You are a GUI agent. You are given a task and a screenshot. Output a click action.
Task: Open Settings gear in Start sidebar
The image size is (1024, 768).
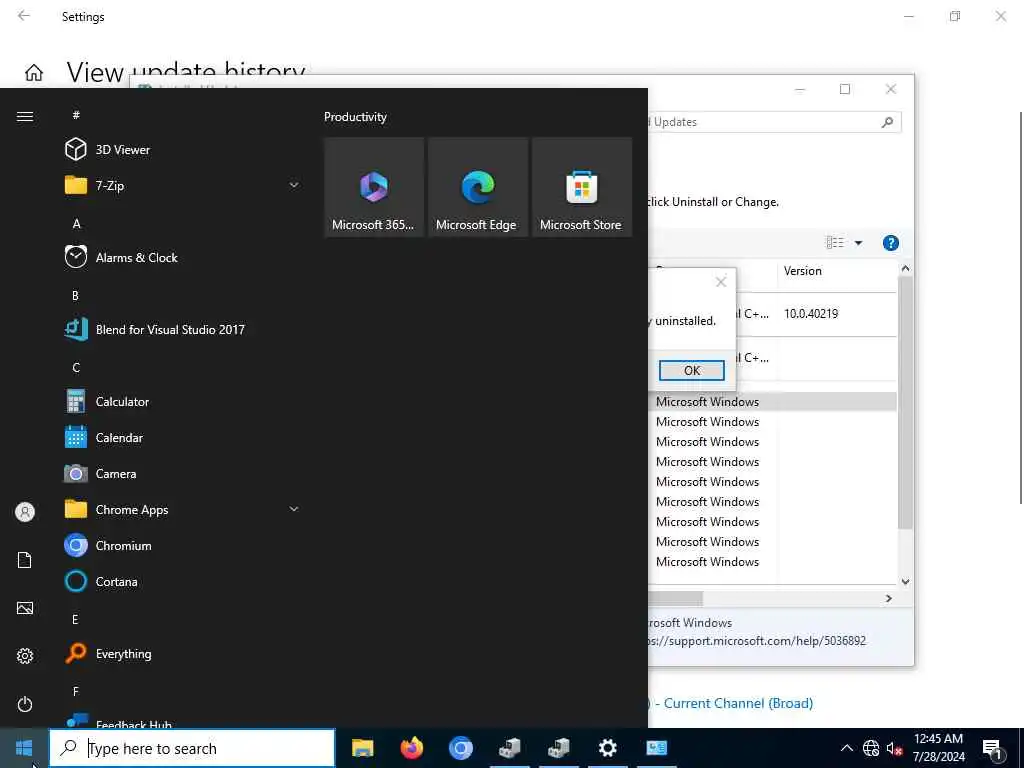(x=25, y=656)
